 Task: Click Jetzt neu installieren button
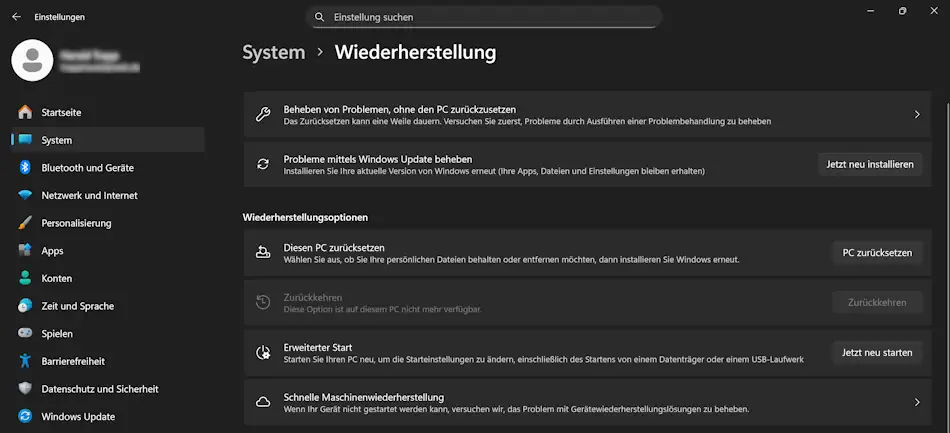(870, 164)
